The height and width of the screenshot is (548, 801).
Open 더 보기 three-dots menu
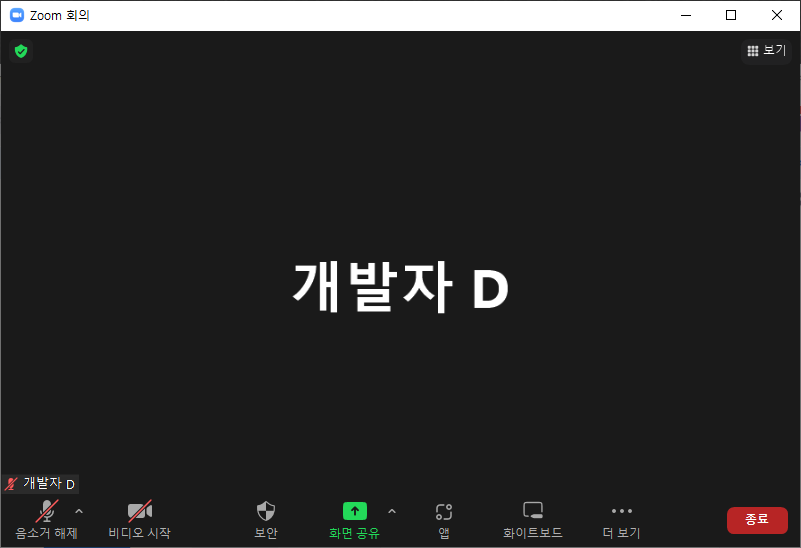622,511
